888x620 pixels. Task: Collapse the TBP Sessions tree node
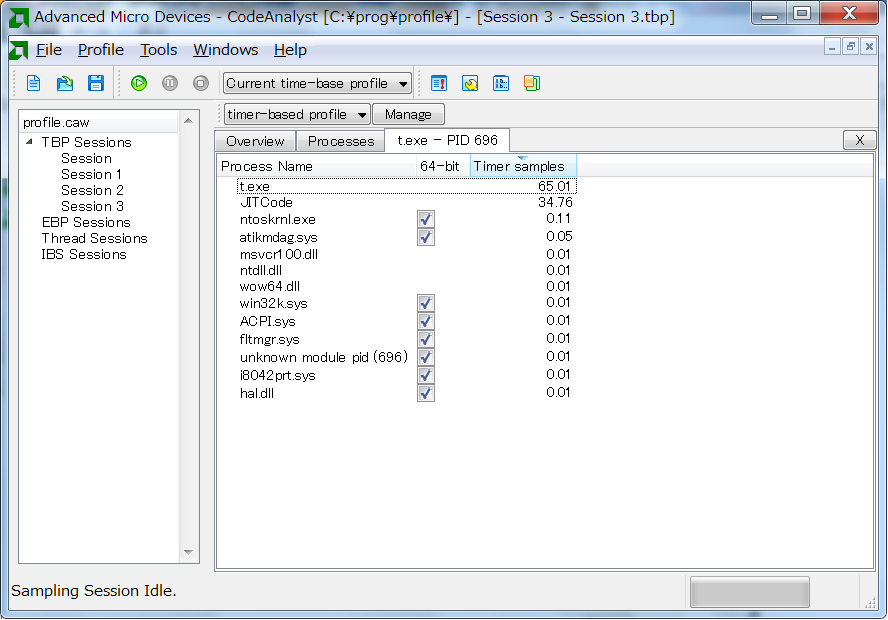point(28,142)
